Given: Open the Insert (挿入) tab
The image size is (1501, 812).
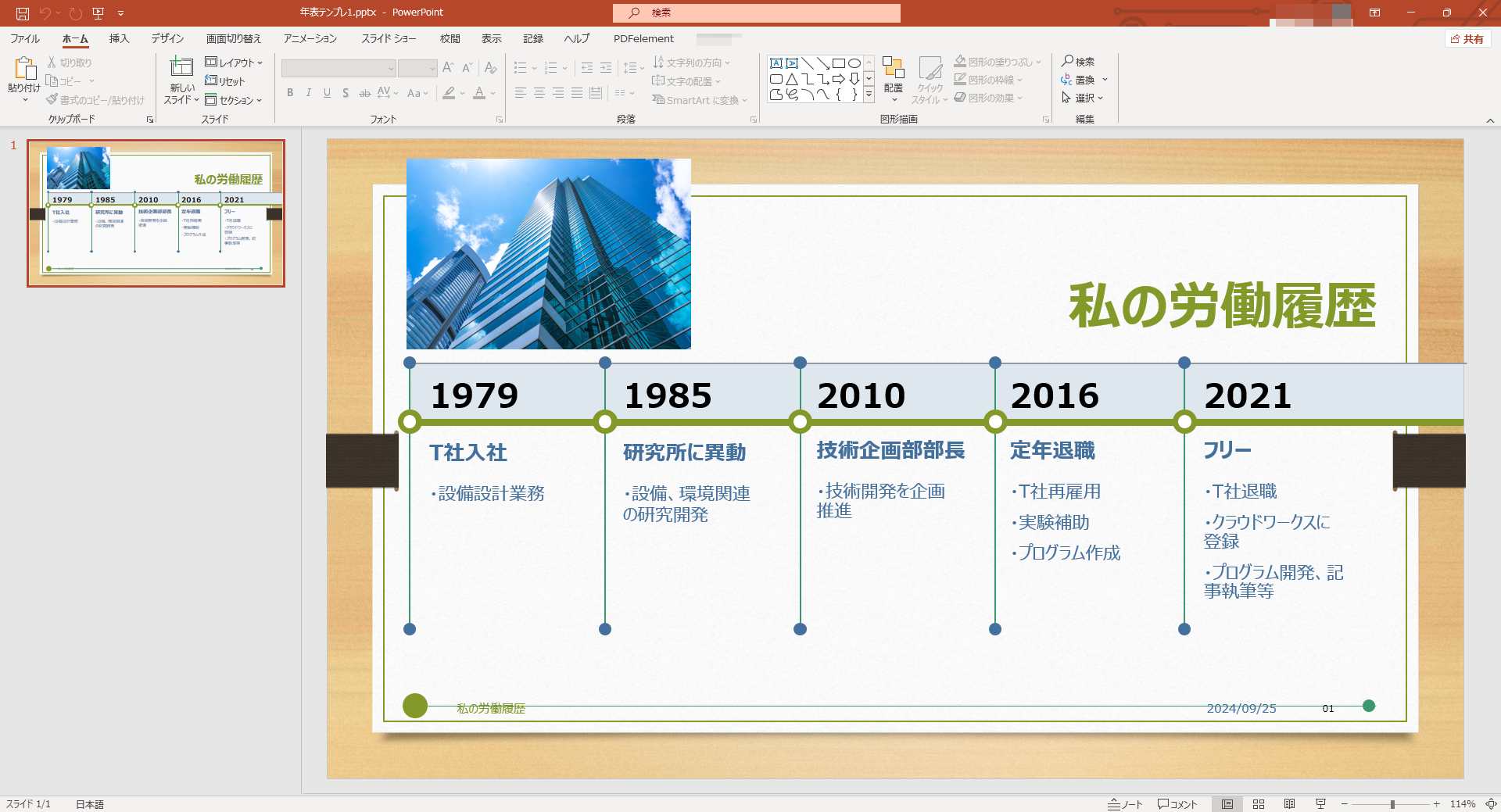Looking at the screenshot, I should [x=119, y=38].
